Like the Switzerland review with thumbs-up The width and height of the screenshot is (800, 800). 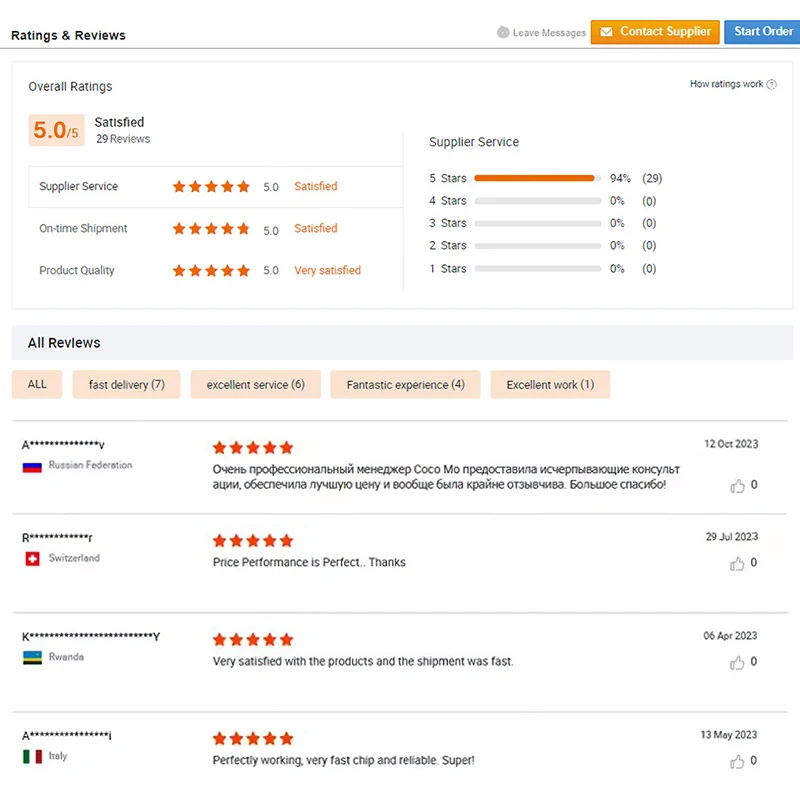point(737,564)
